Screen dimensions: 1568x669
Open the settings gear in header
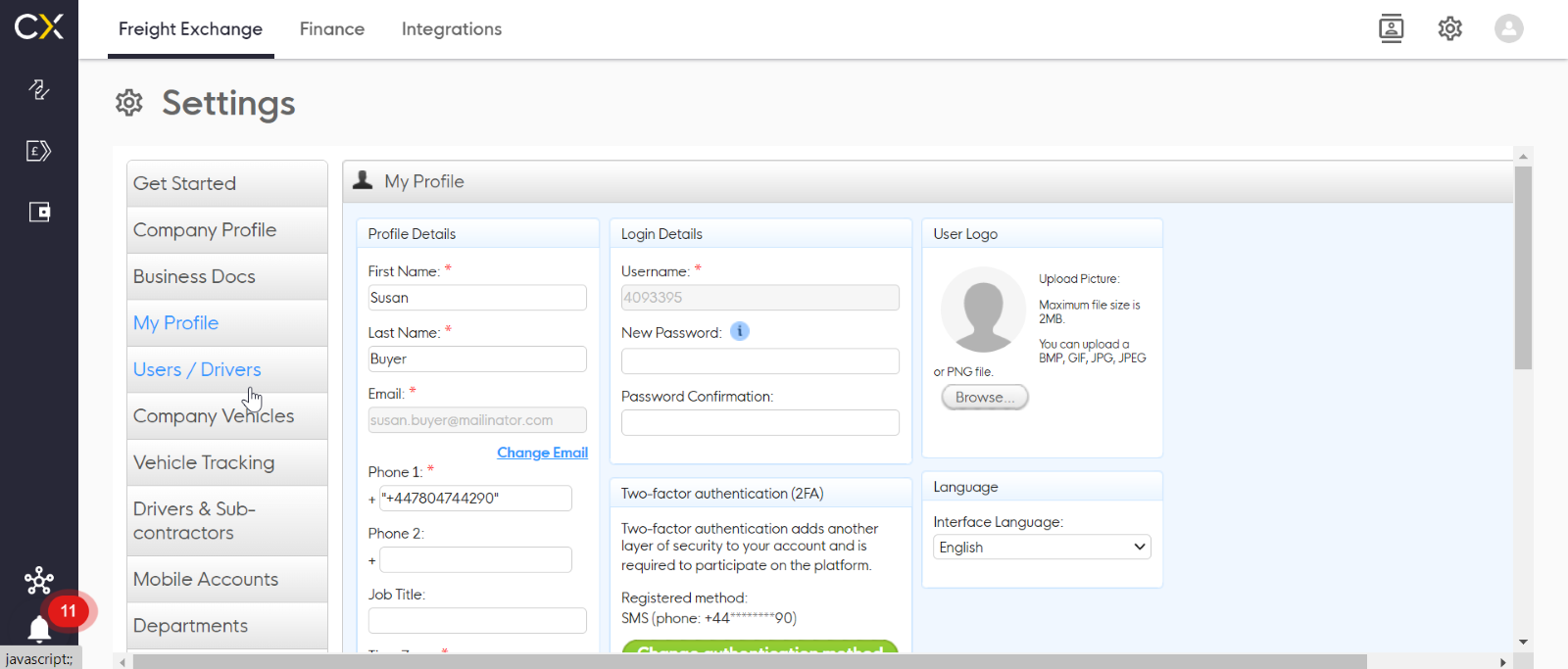[1450, 28]
